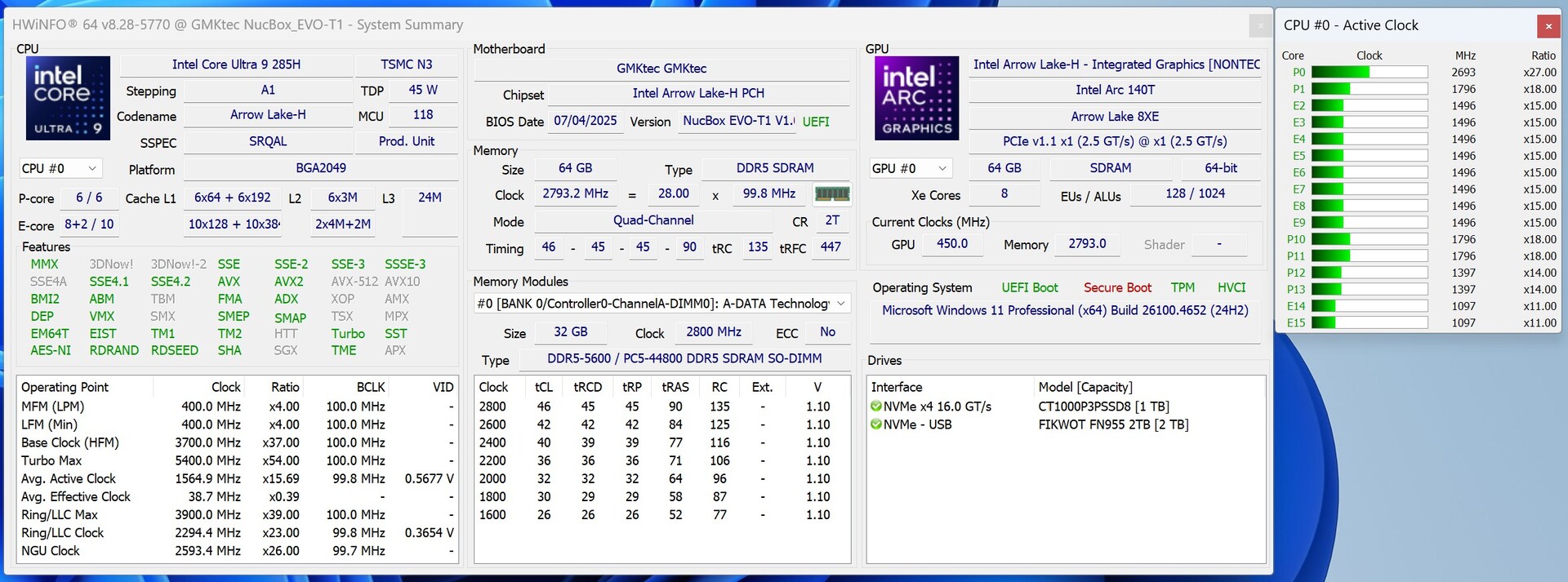The image size is (1568, 582).
Task: Click the Avg. Effective Clock row
Action: [x=237, y=496]
